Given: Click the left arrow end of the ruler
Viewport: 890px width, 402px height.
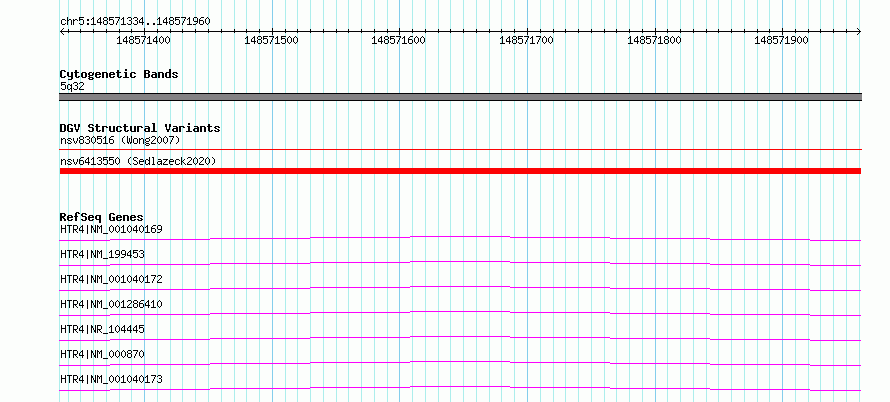Looking at the screenshot, I should [x=62, y=31].
